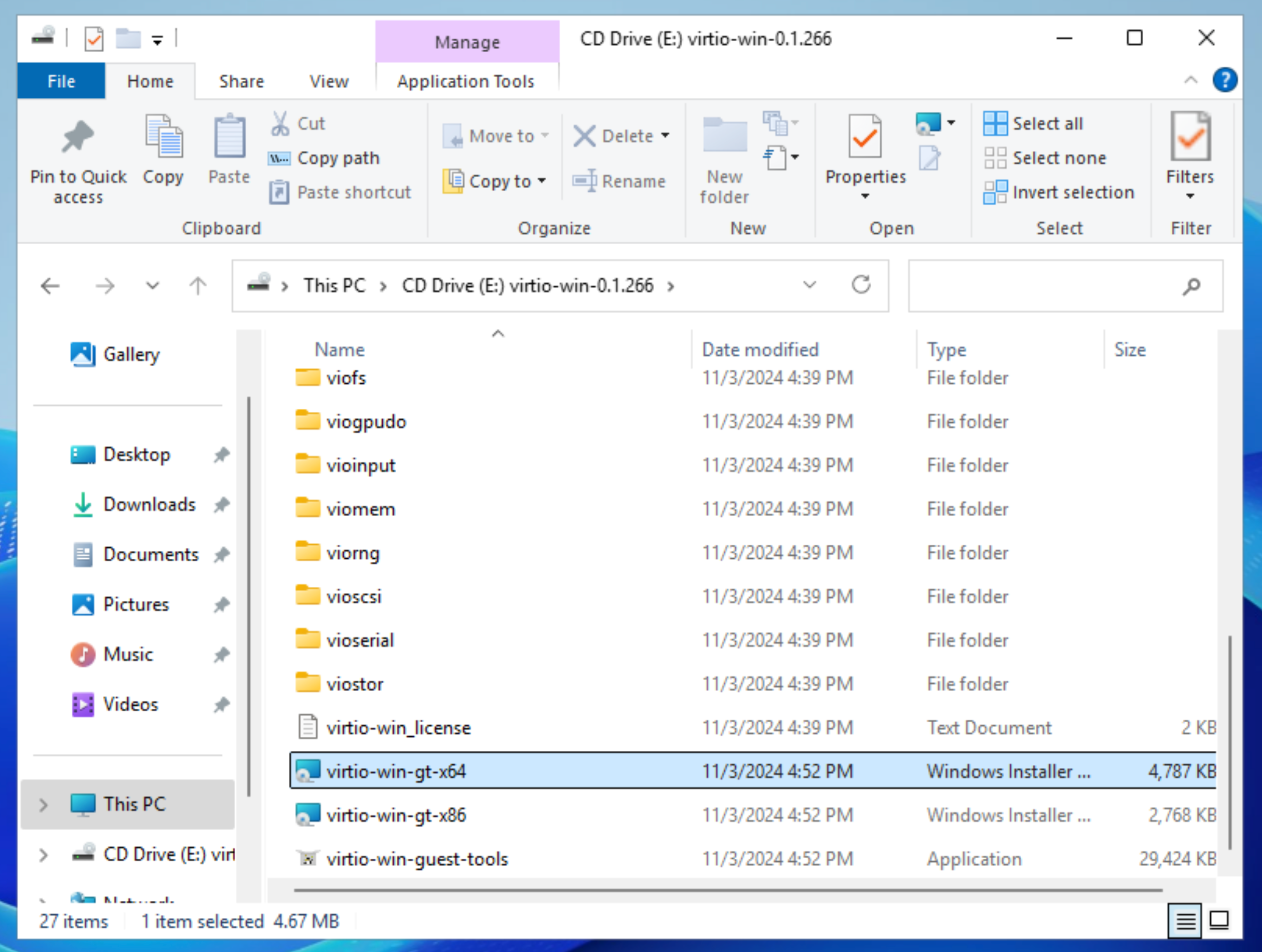This screenshot has width=1262, height=952.
Task: Go forward with the Forward arrow
Action: (x=104, y=285)
